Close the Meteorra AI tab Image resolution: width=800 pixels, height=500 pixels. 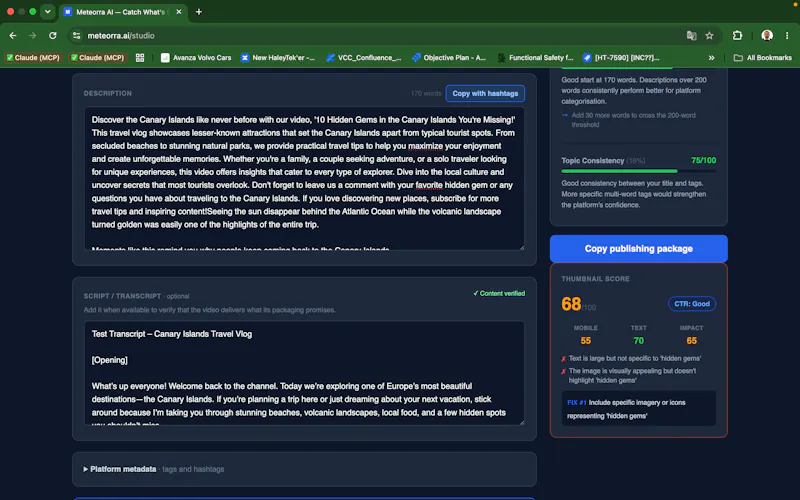tap(179, 12)
